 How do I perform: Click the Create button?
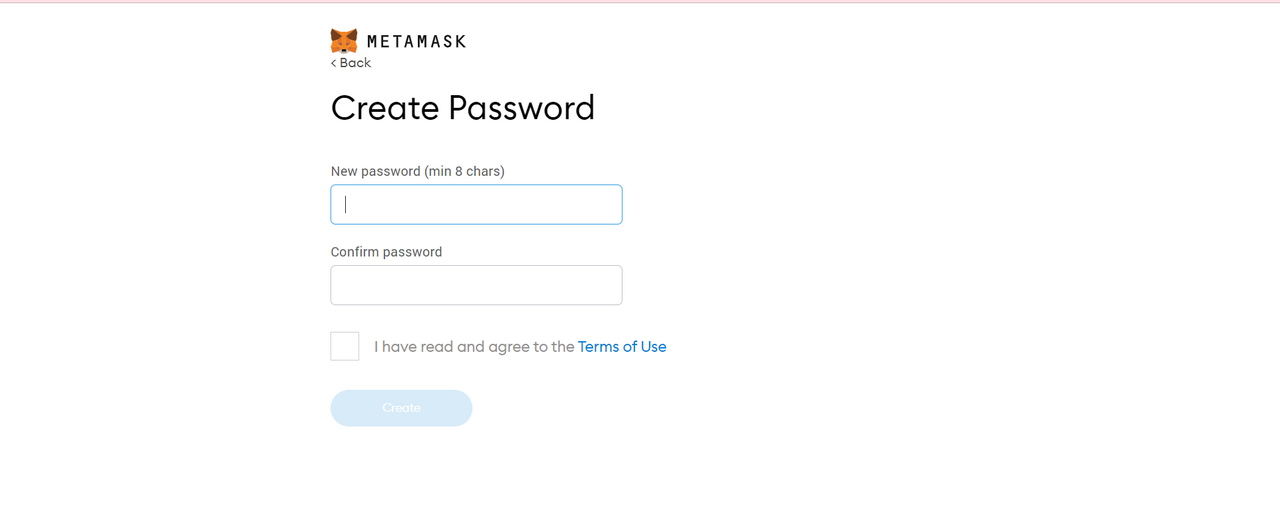click(x=401, y=408)
